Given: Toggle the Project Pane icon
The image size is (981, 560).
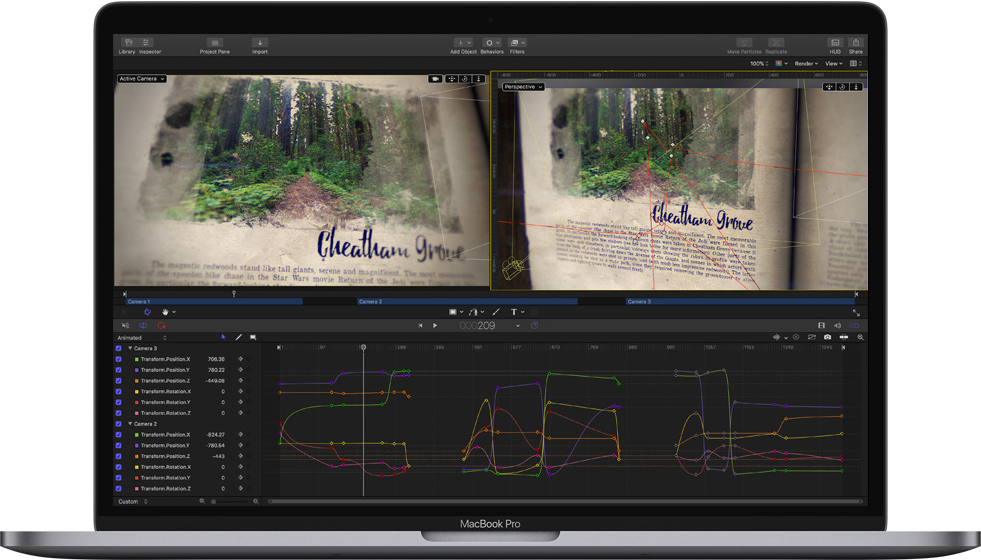Looking at the screenshot, I should [215, 45].
